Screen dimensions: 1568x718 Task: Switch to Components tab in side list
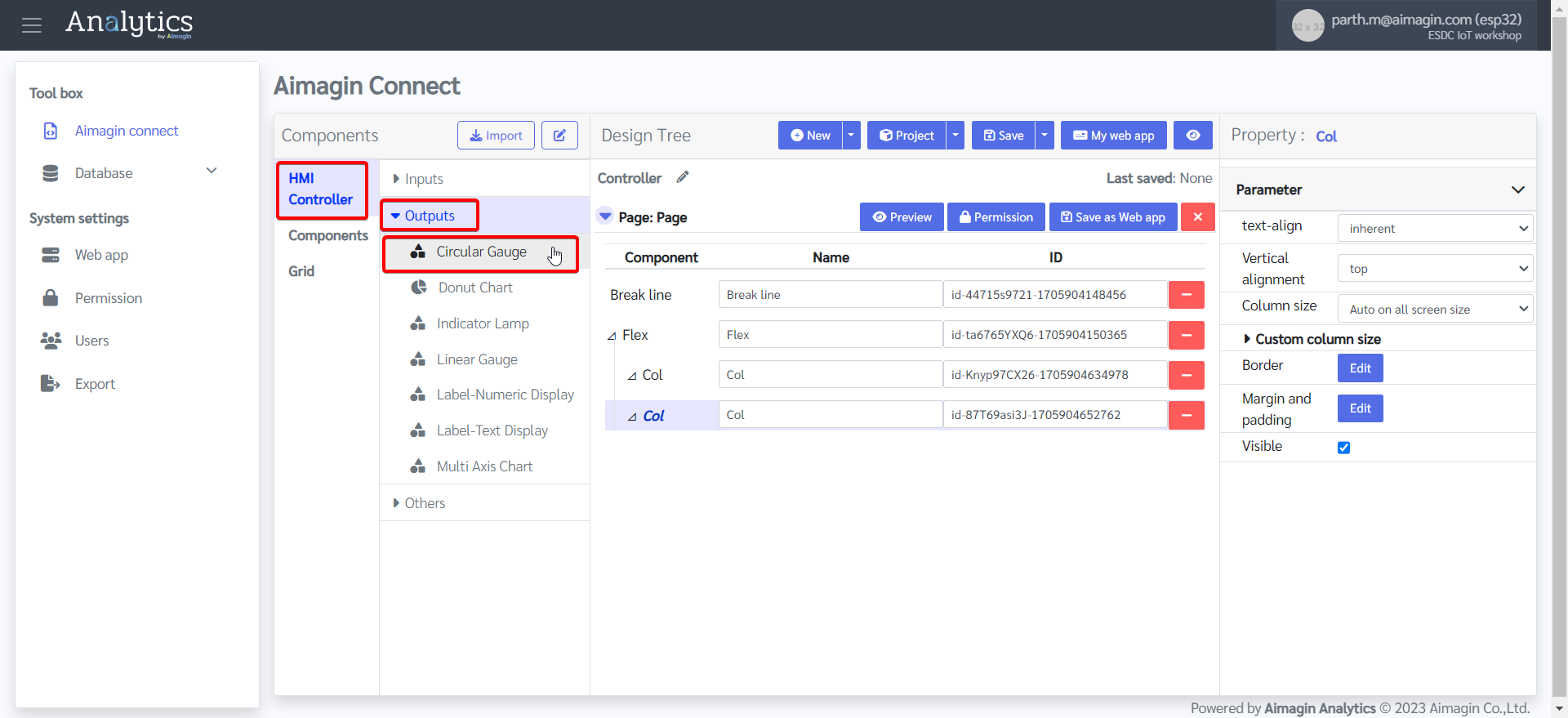327,235
